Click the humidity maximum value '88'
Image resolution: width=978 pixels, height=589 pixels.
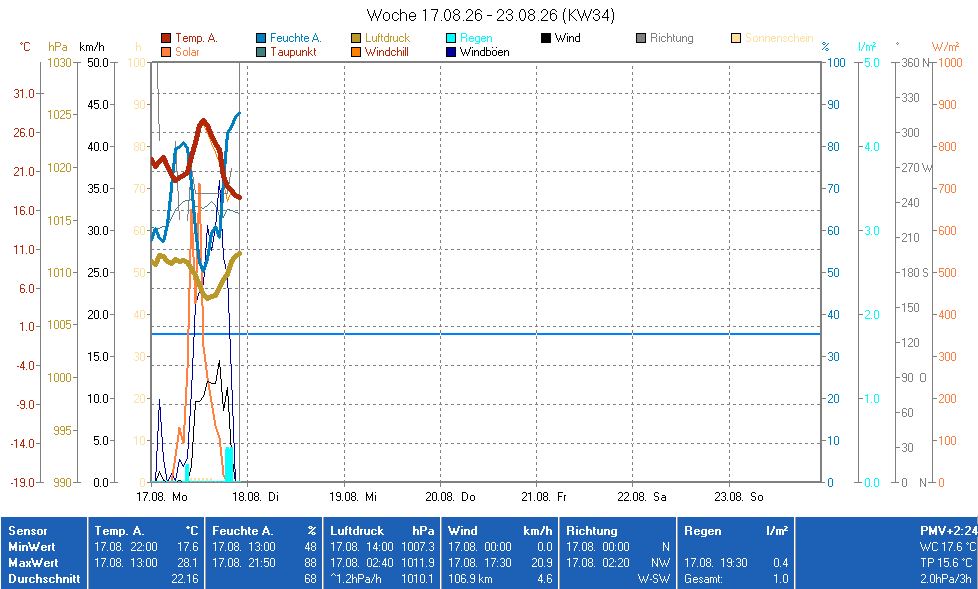[310, 563]
